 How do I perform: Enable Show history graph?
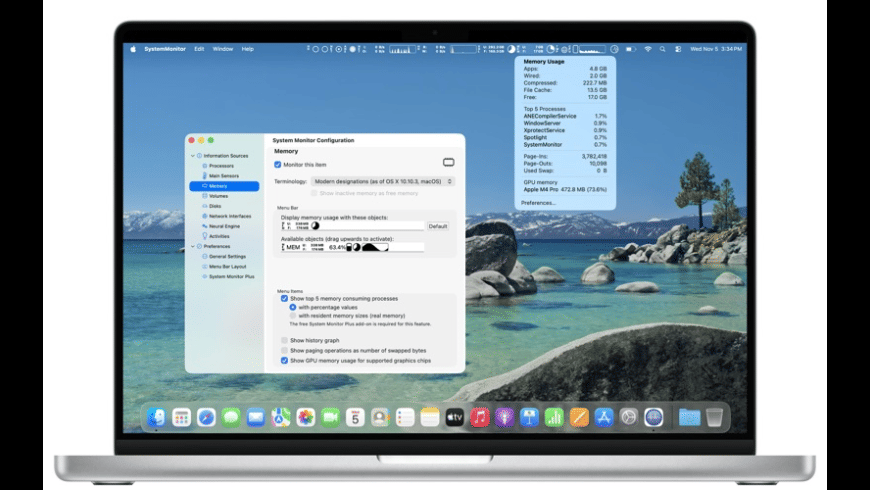284,340
